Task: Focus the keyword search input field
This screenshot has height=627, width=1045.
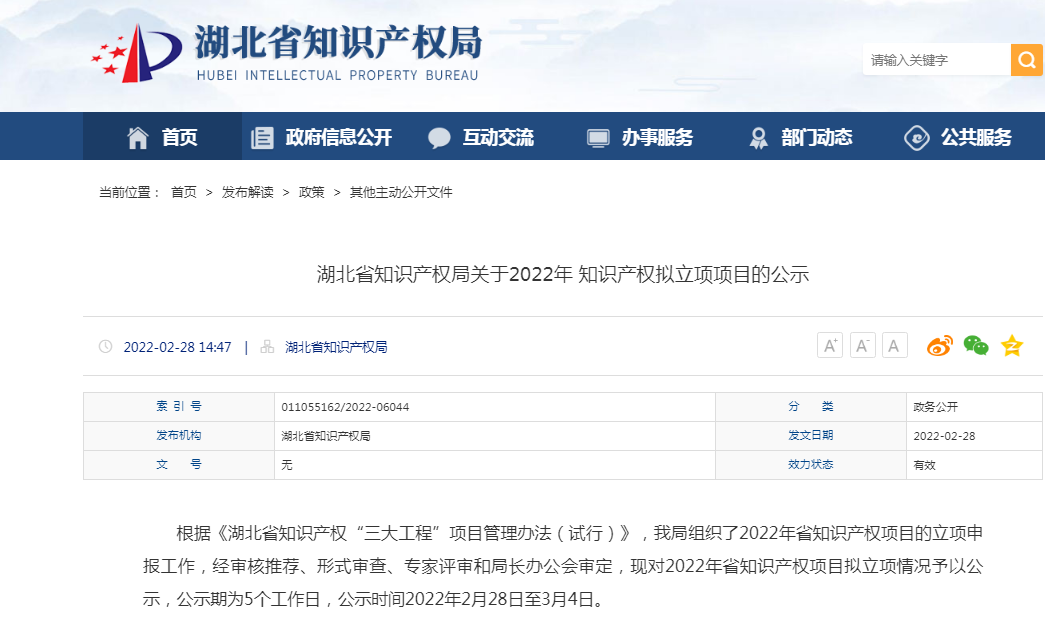Action: point(935,60)
